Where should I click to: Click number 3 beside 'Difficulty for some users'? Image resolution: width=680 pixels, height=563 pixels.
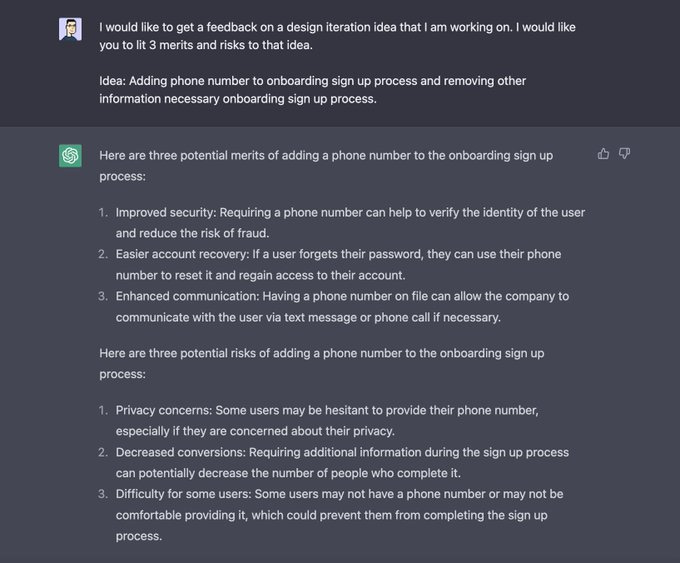pos(103,494)
